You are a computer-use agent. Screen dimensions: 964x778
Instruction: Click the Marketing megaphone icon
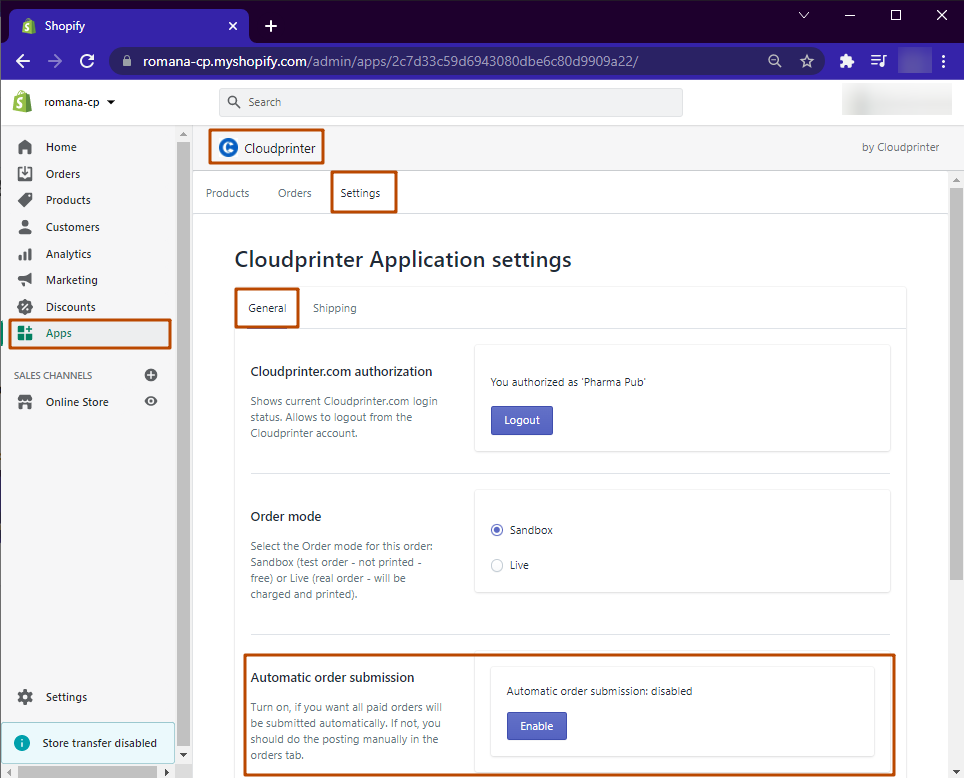click(x=25, y=280)
